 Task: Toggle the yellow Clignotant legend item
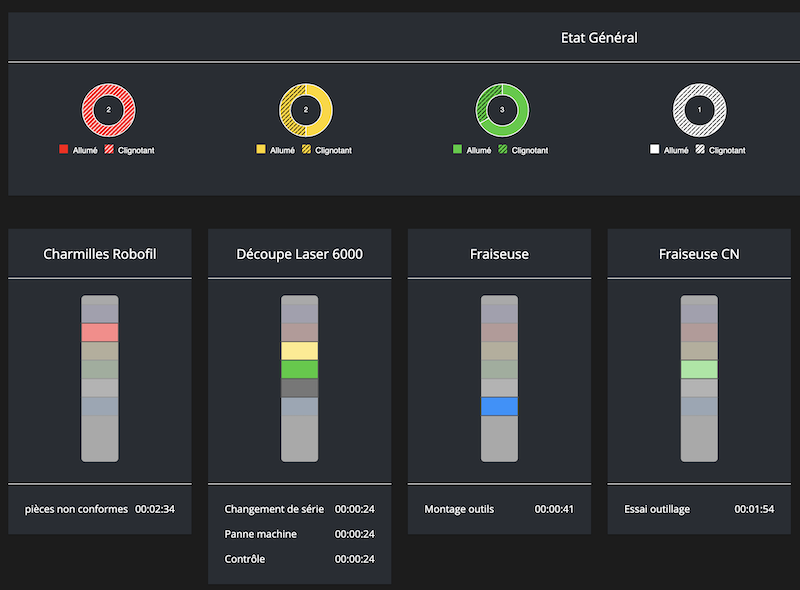point(327,150)
